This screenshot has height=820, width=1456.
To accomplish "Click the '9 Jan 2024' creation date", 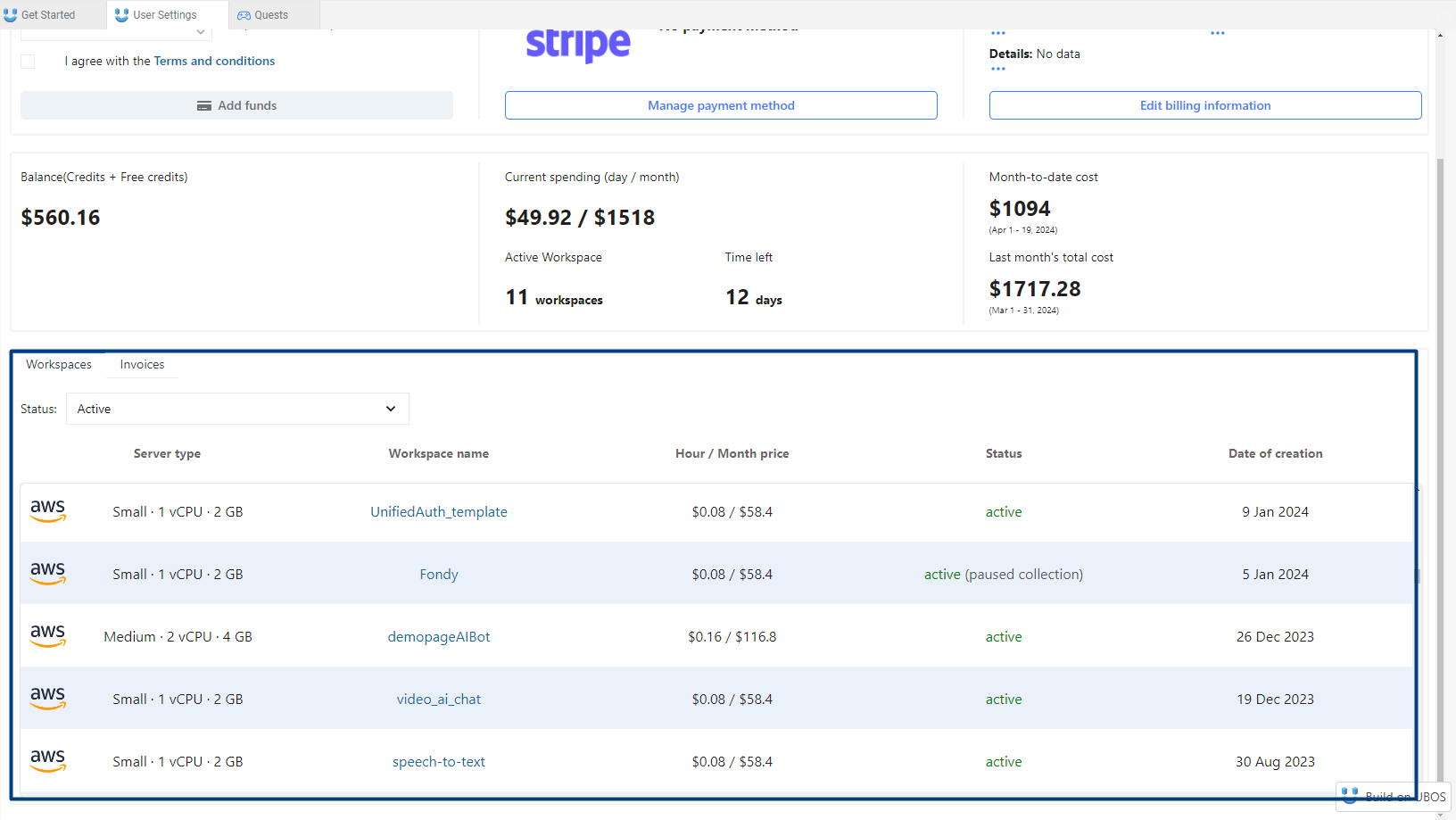I will click(x=1276, y=511).
